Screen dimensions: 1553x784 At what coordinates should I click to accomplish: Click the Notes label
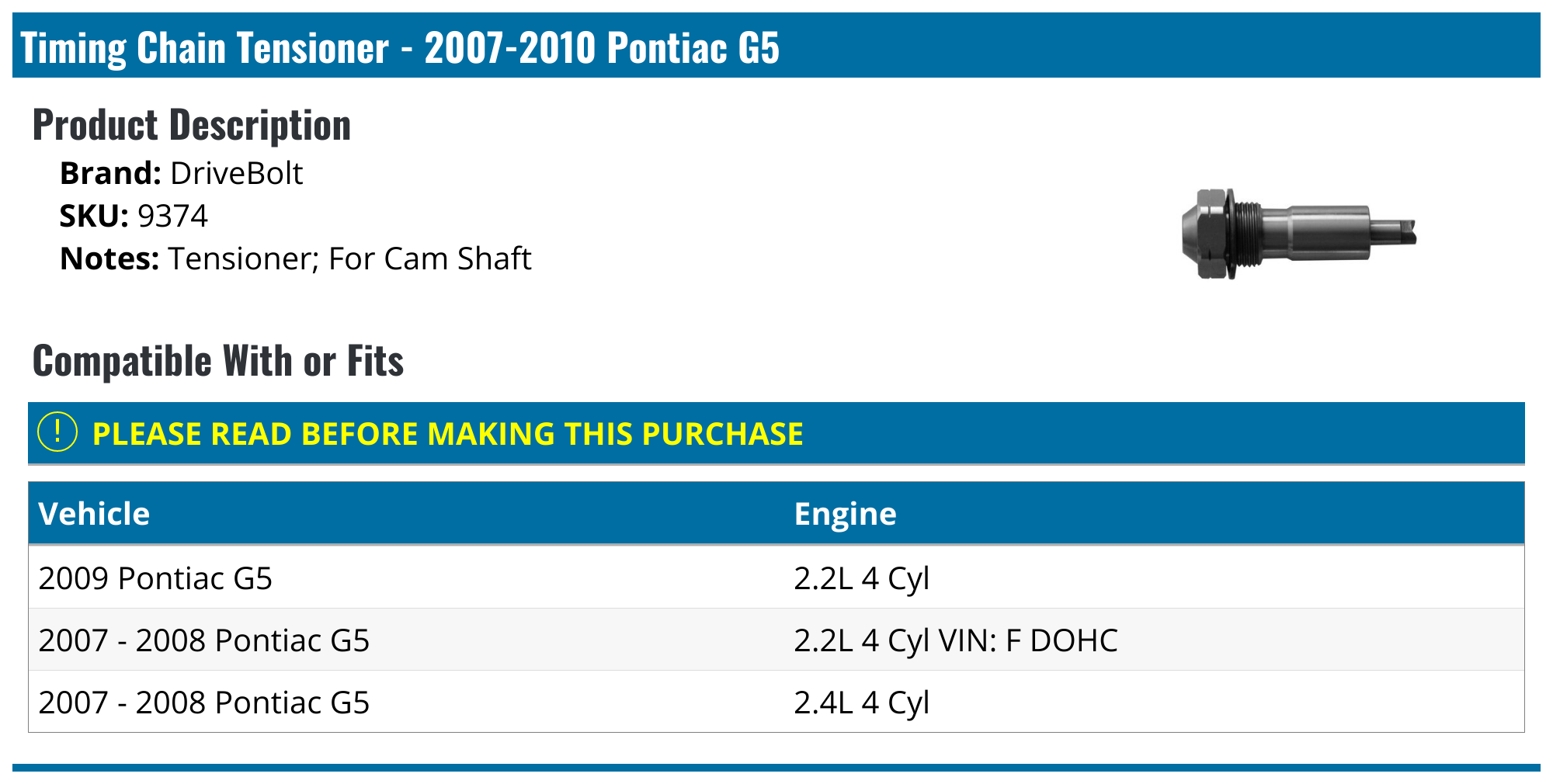pyautogui.click(x=109, y=258)
